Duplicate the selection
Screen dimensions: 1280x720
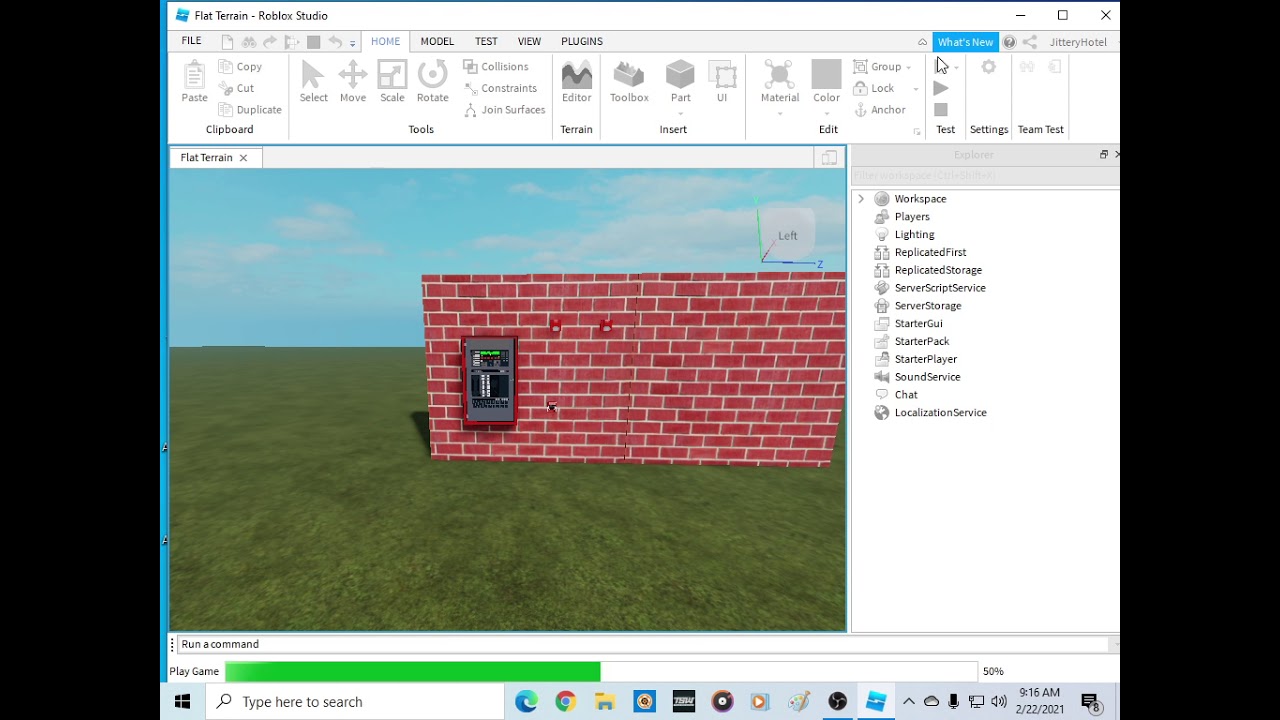coord(250,110)
